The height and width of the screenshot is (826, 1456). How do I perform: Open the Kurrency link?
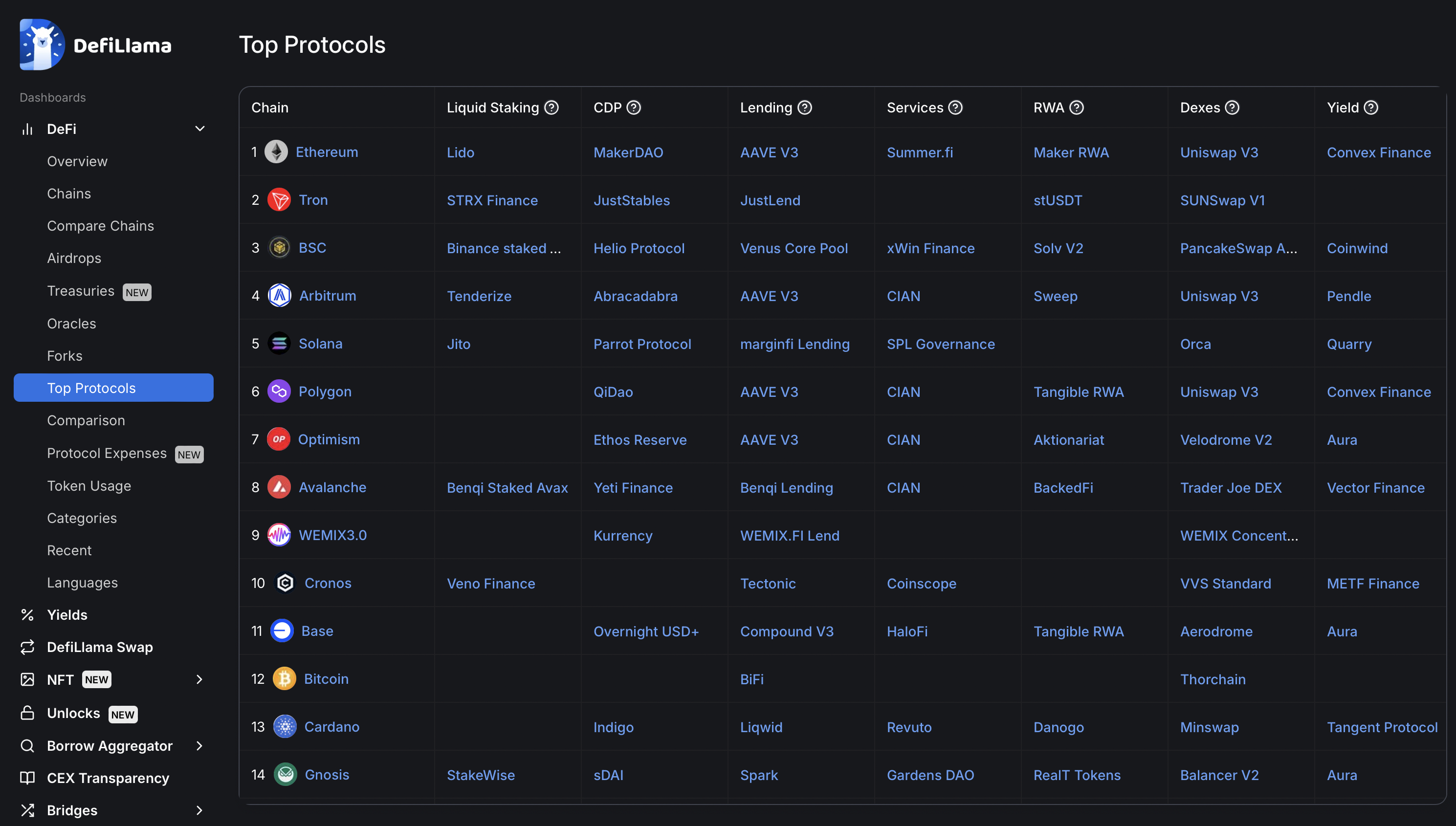click(623, 536)
